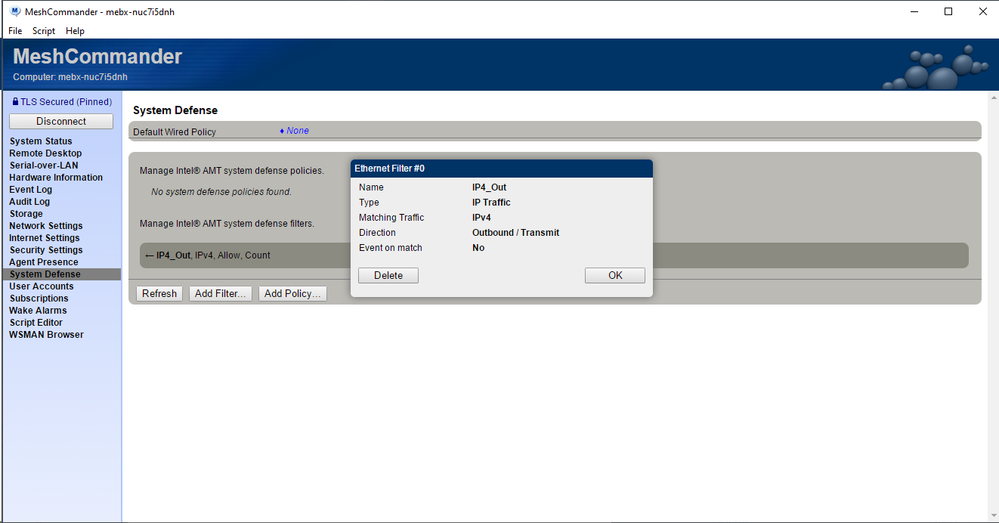This screenshot has height=523, width=999.
Task: Click the Add Policy... button
Action: point(292,294)
